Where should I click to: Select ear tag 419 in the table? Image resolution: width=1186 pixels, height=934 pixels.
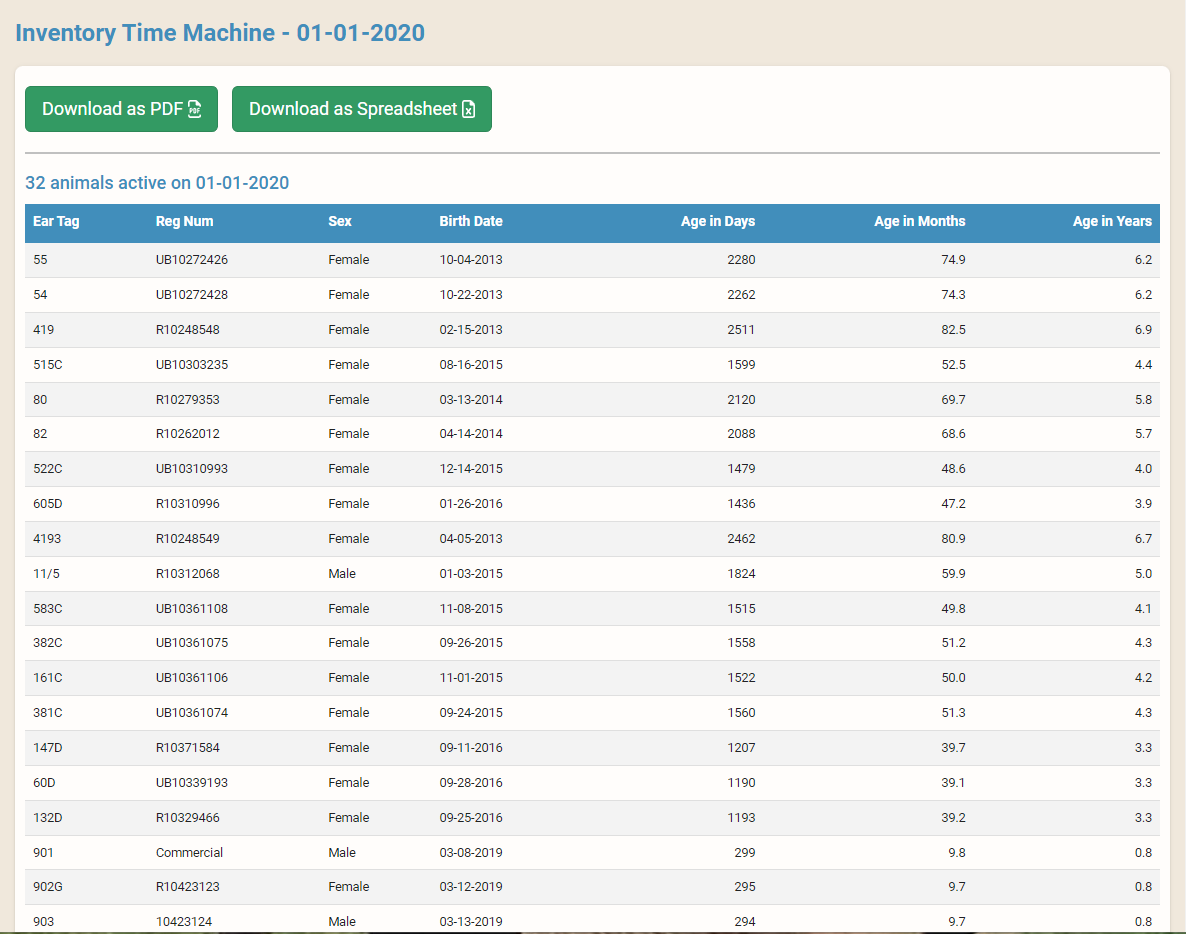coord(45,329)
